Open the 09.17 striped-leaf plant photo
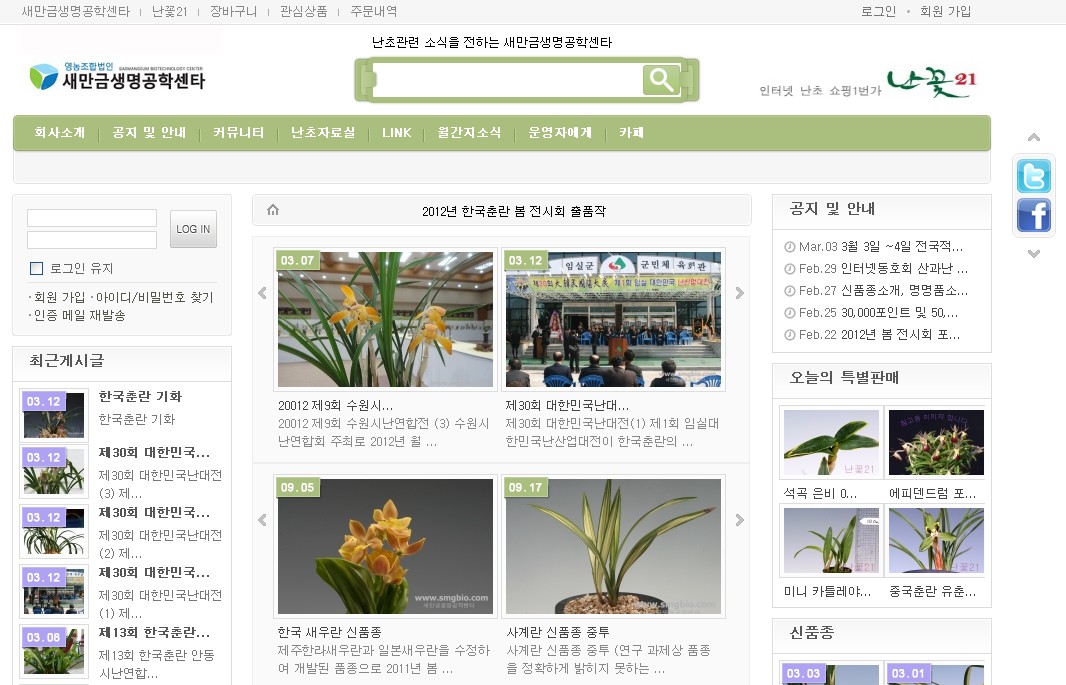 (613, 546)
